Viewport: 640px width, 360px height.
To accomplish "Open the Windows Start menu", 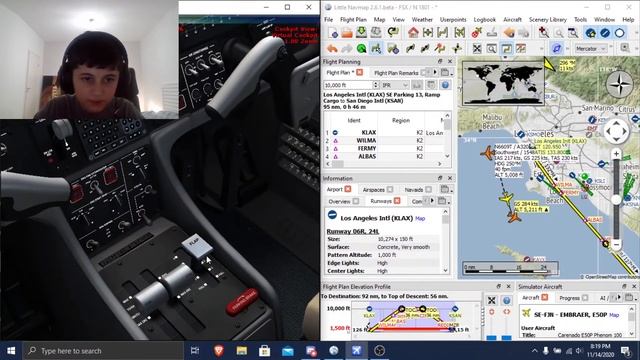I will click(x=11, y=351).
